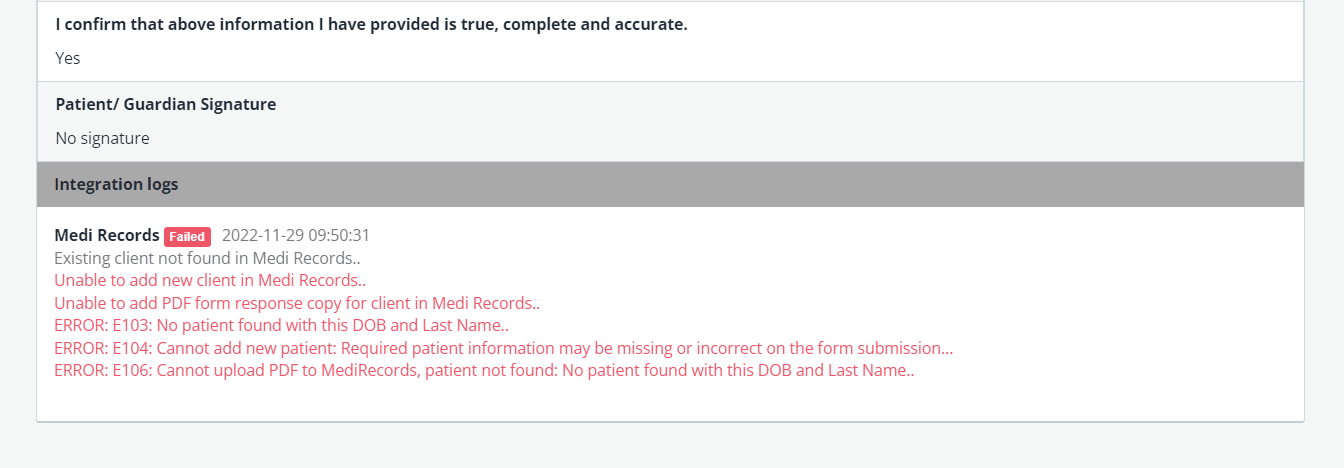The image size is (1344, 468).
Task: Select the ERROR: E104 log line
Action: pyautogui.click(x=504, y=348)
